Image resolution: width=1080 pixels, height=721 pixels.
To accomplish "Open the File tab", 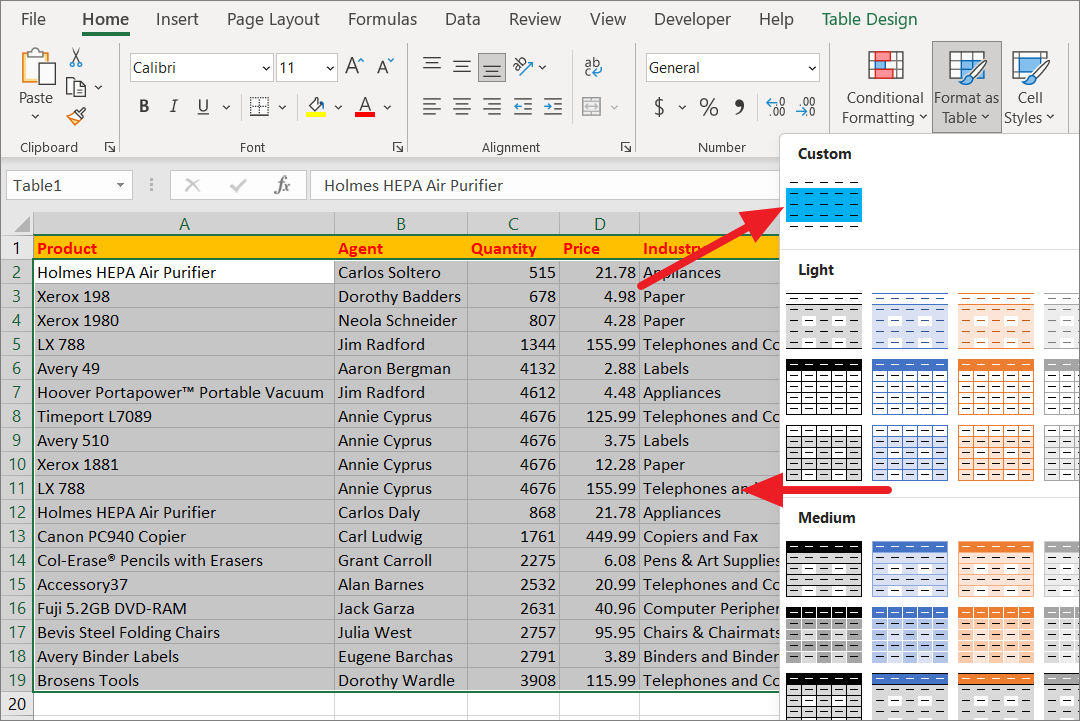I will [33, 19].
